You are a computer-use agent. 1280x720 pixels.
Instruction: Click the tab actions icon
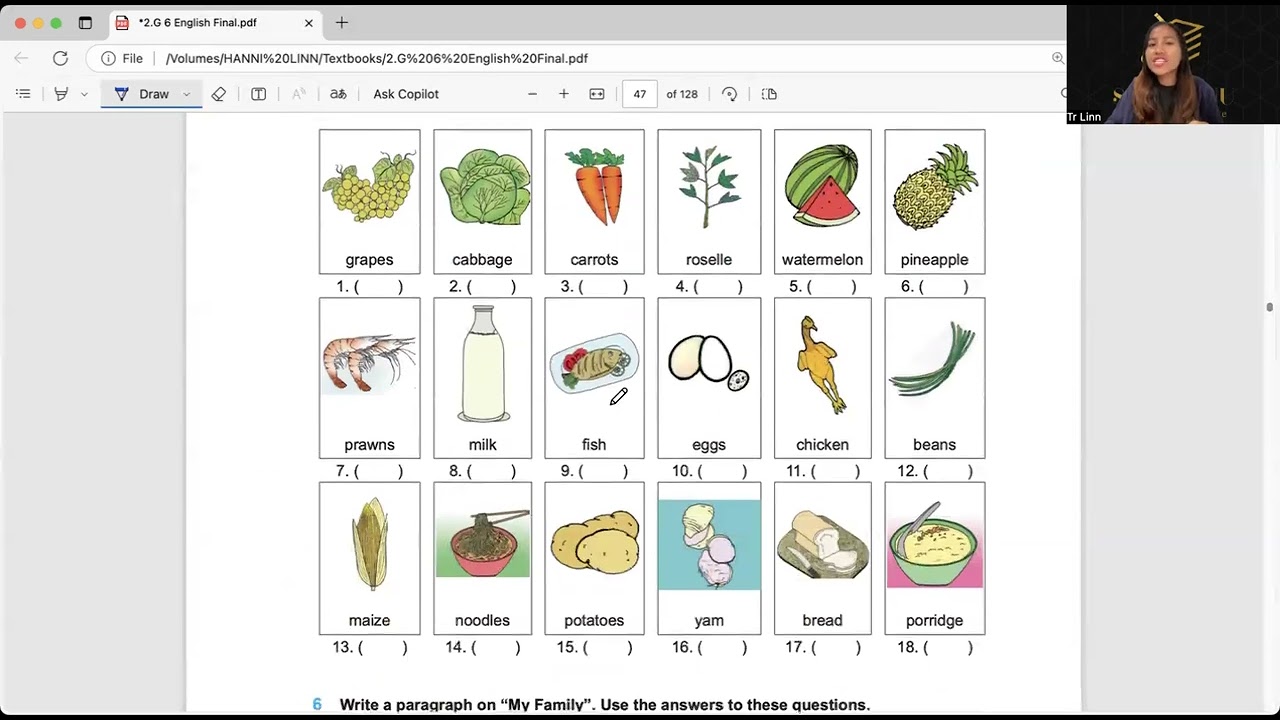tap(85, 23)
